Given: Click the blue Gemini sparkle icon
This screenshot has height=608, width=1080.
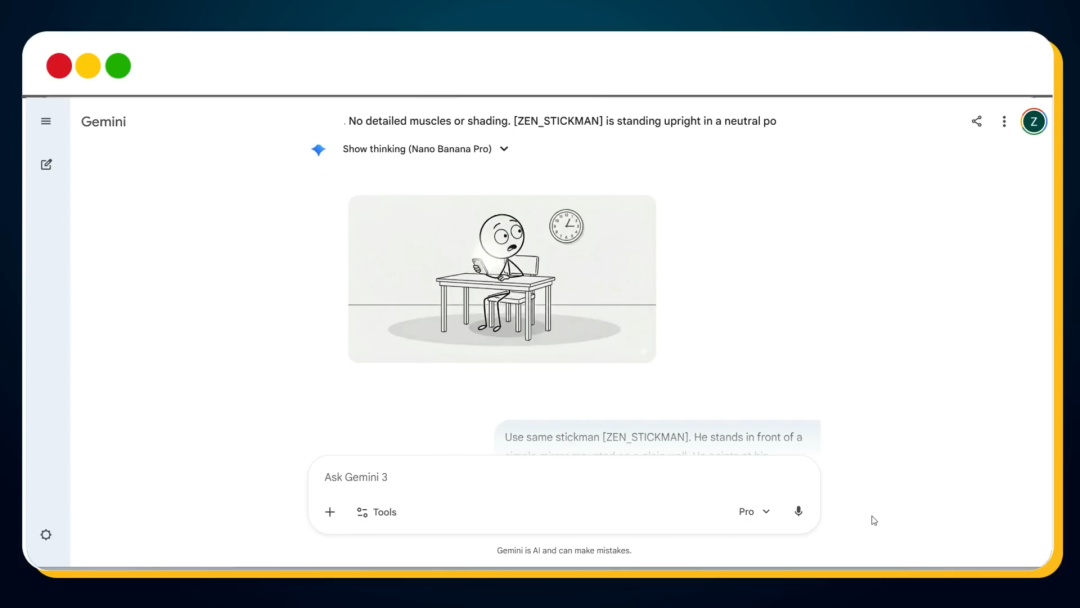Looking at the screenshot, I should pos(318,150).
